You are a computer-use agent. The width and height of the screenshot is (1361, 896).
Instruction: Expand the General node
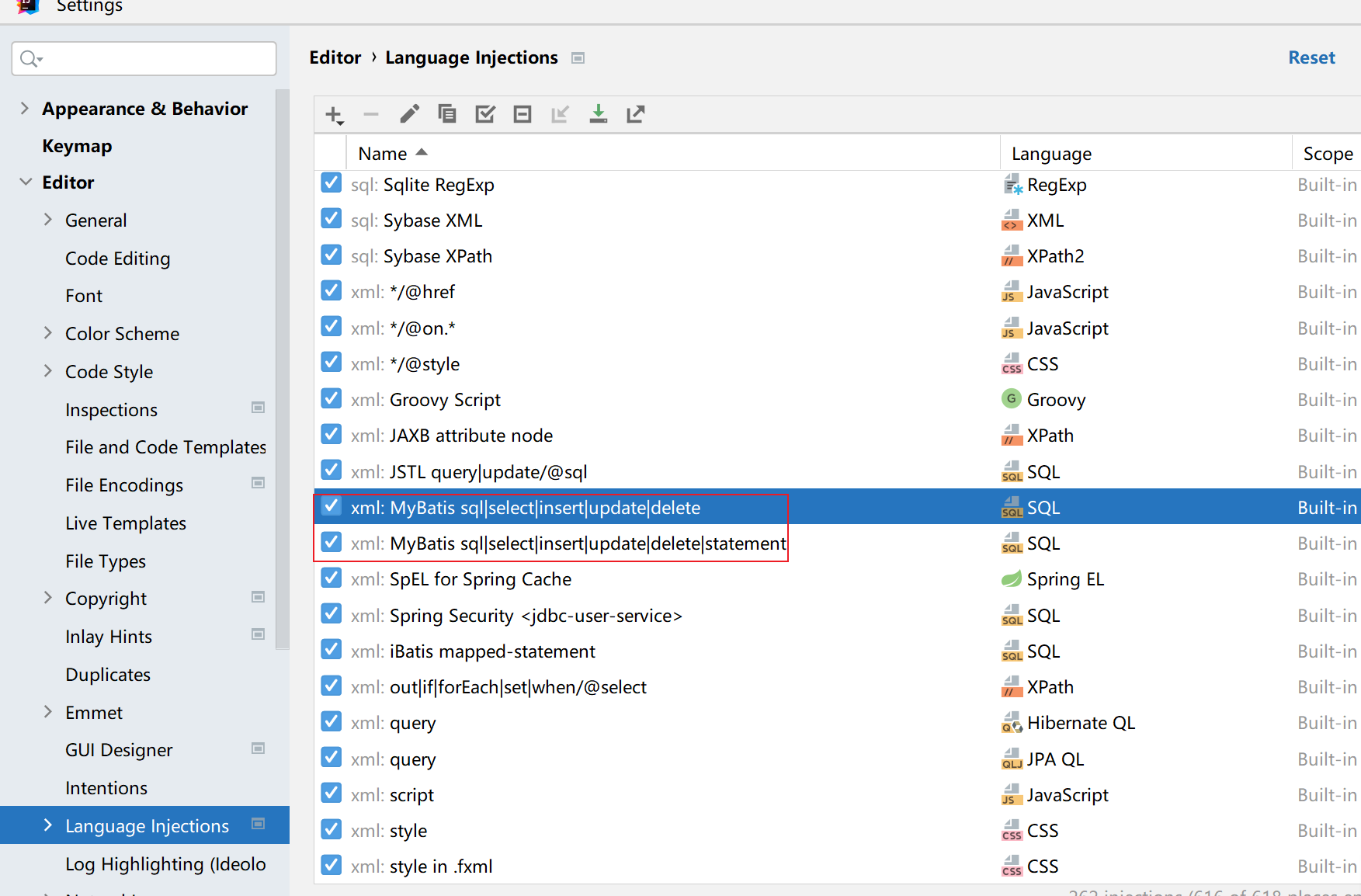click(x=48, y=220)
